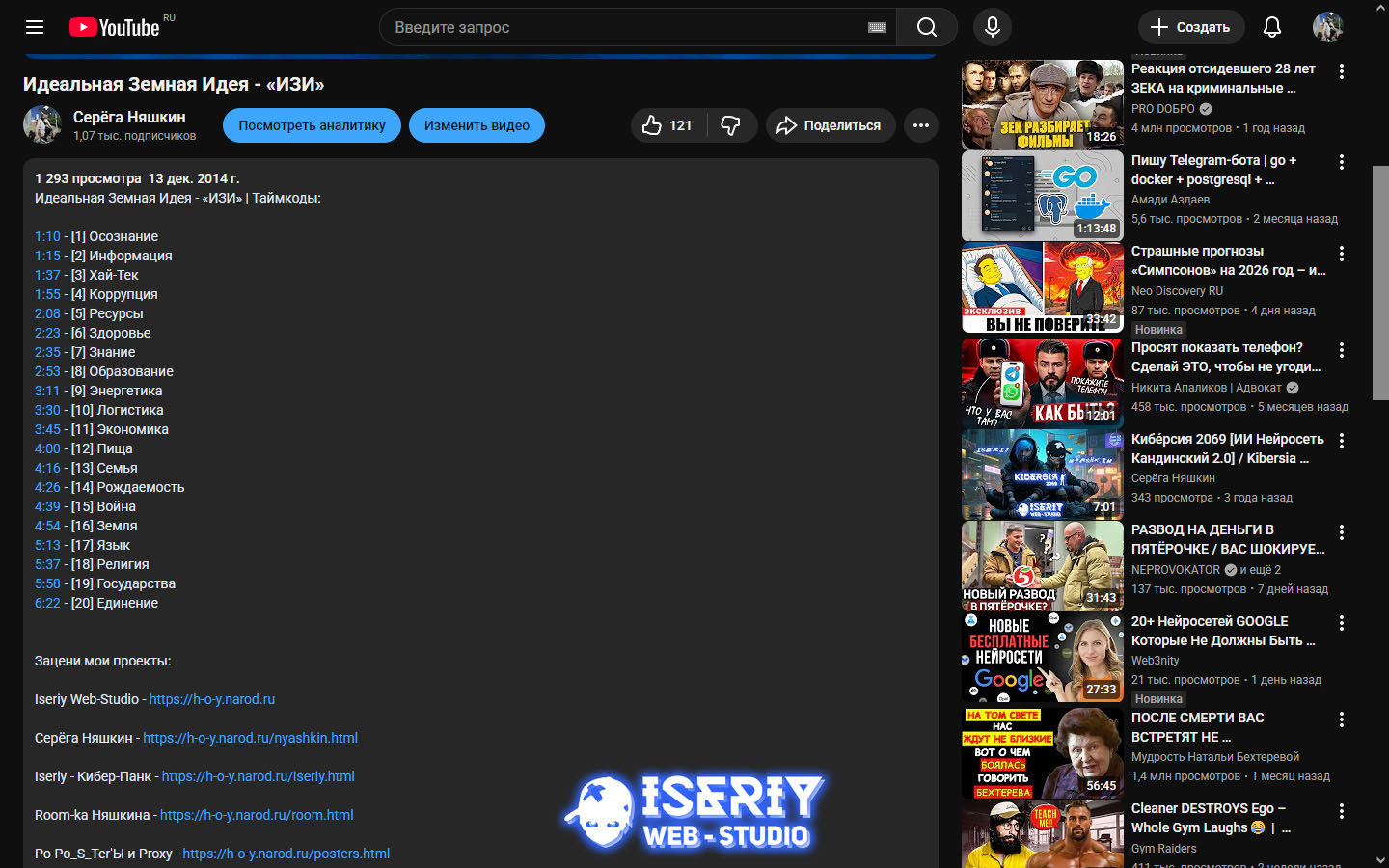The image size is (1389, 868).
Task: Dislike the video with thumbs down
Action: click(x=730, y=125)
